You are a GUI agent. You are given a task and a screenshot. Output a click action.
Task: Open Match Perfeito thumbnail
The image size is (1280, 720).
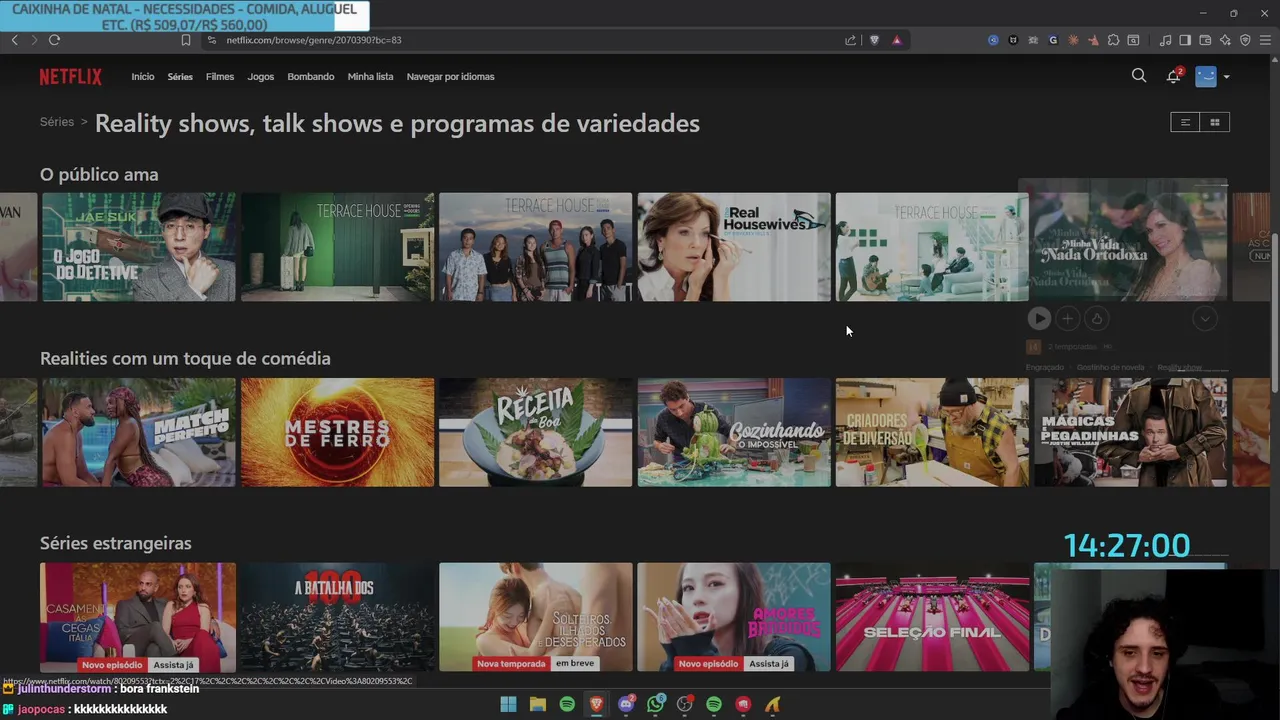tap(139, 432)
